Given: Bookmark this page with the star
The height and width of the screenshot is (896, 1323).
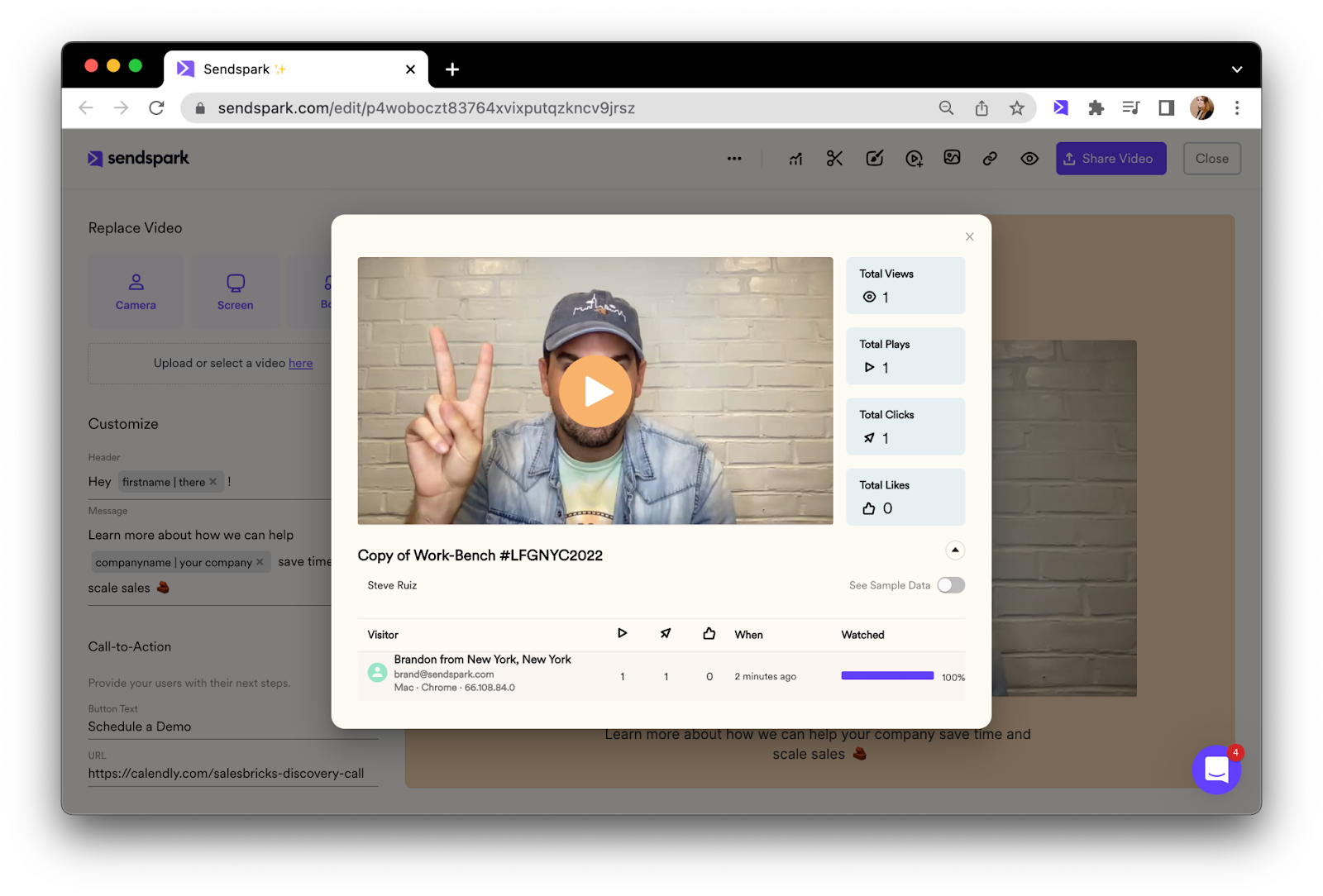Looking at the screenshot, I should 1017,107.
